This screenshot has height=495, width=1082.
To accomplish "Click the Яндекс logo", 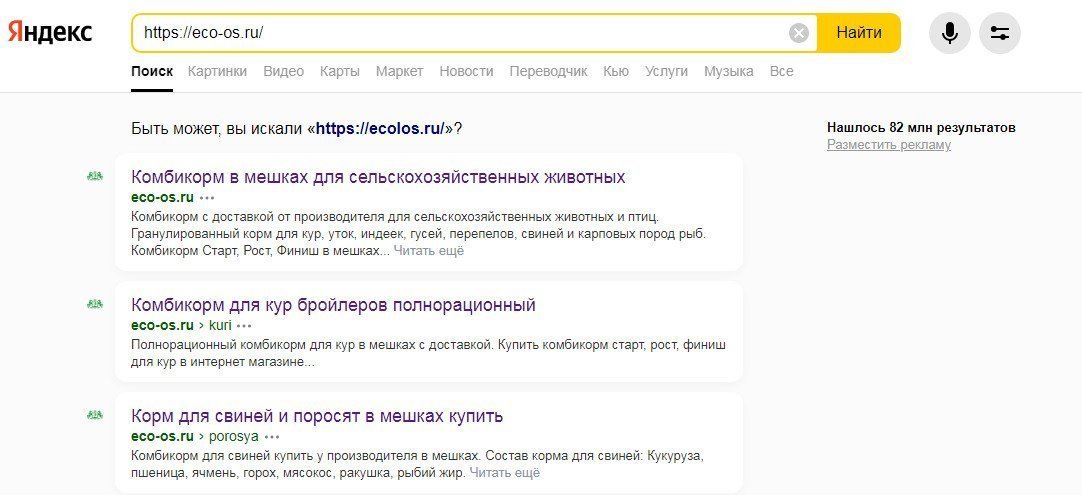I will tap(50, 32).
